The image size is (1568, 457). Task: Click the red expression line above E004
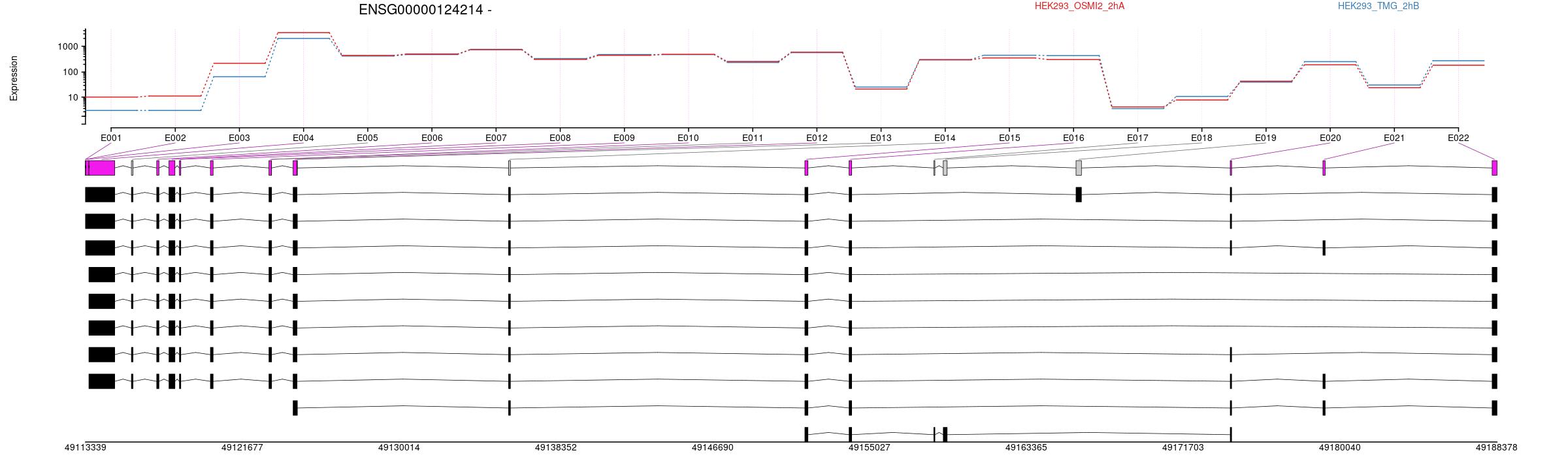pyautogui.click(x=303, y=33)
